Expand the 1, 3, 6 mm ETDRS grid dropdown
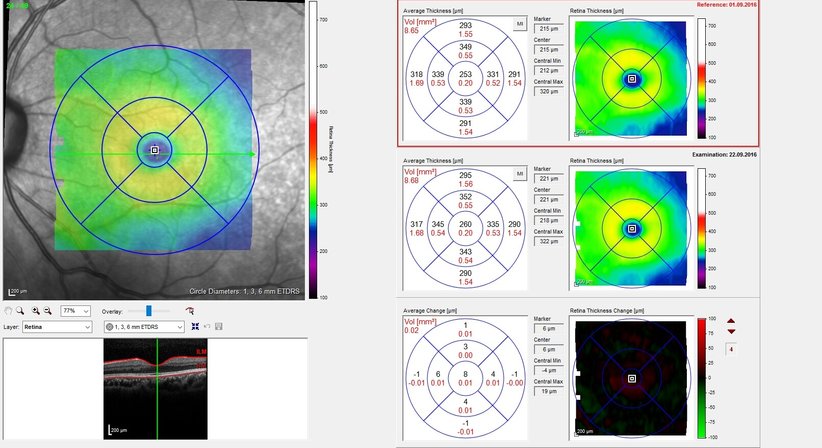 pos(144,327)
